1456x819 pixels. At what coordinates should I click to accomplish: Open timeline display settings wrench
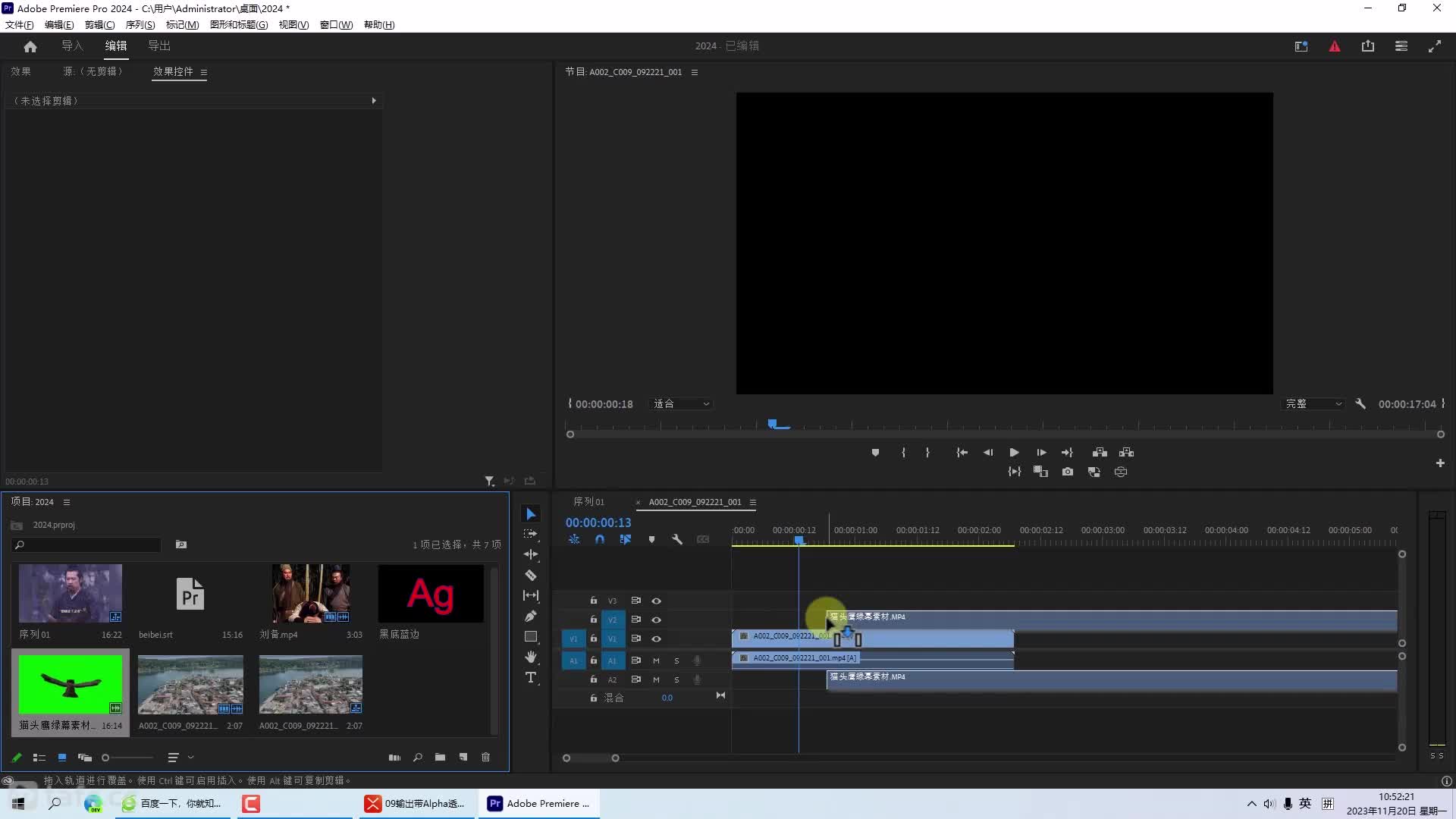coord(677,539)
